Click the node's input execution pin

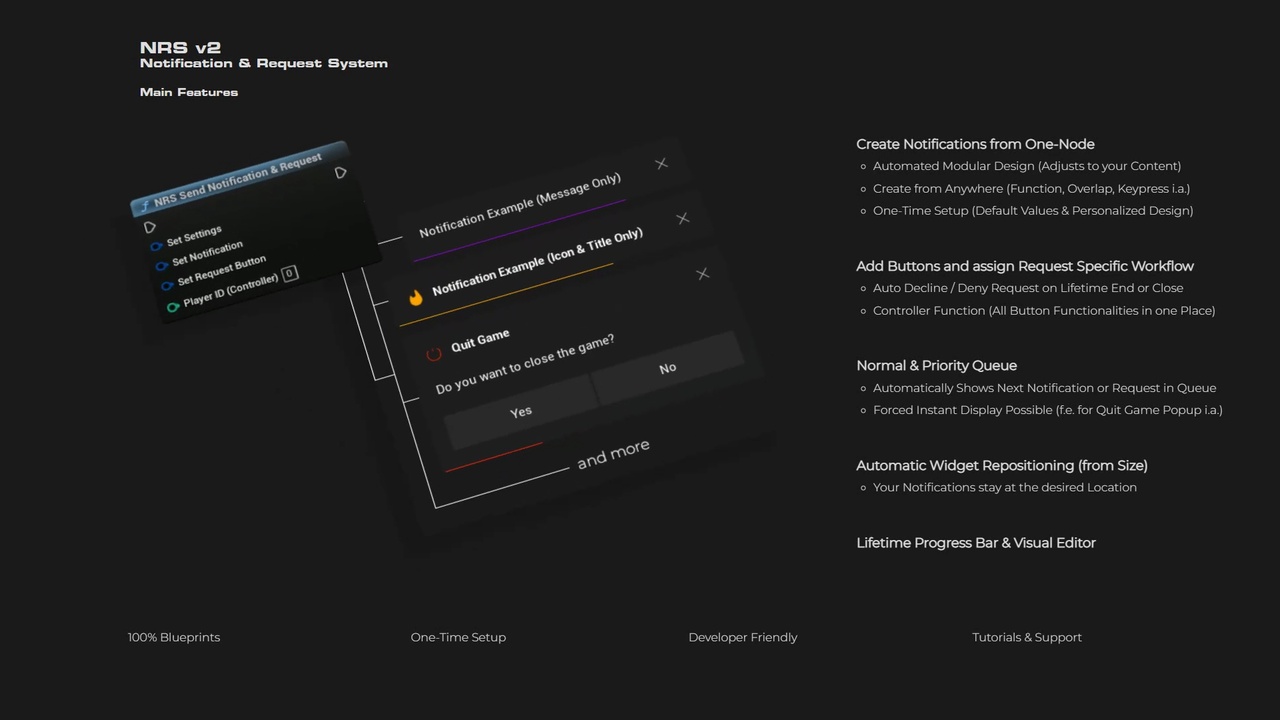click(x=150, y=227)
